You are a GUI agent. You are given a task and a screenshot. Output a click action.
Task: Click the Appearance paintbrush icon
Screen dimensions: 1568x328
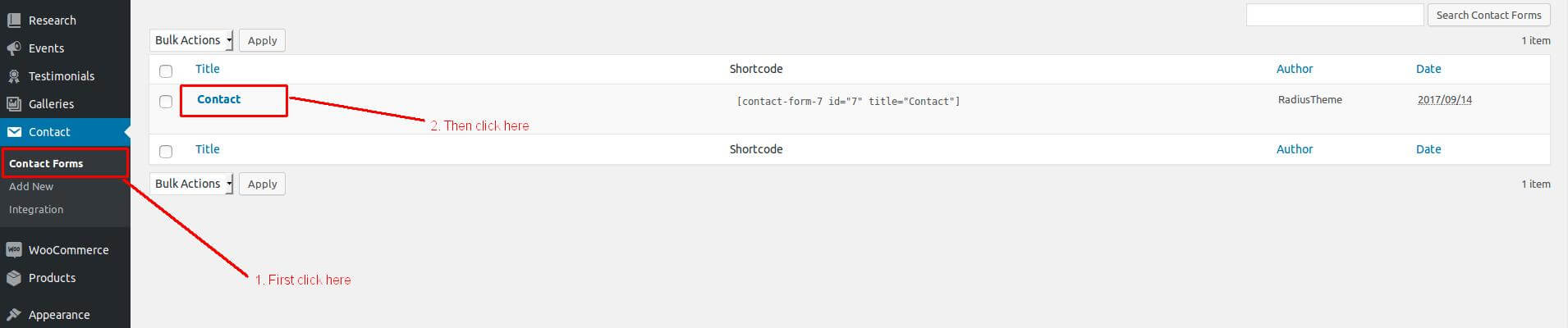click(x=14, y=315)
